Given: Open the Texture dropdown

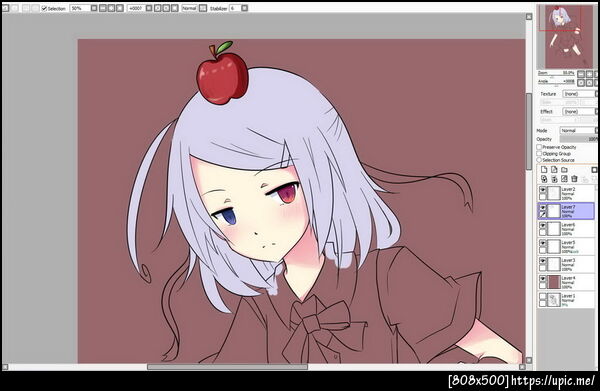Looking at the screenshot, I should click(x=580, y=94).
